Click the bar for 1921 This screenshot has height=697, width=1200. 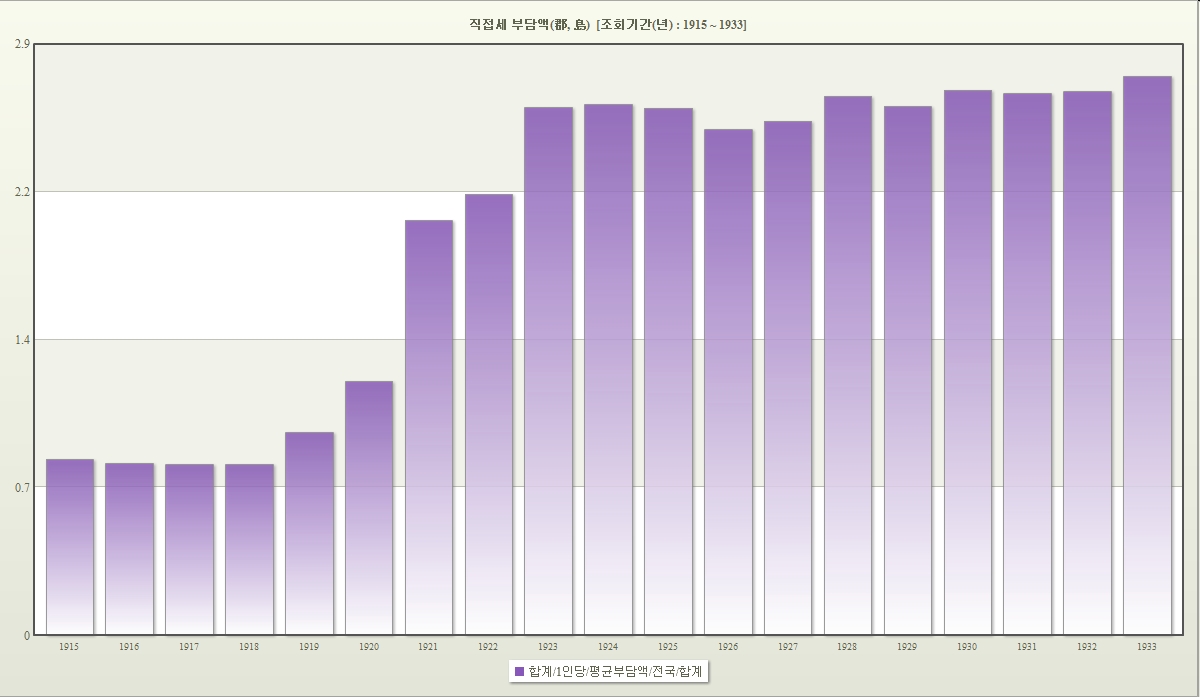point(429,427)
